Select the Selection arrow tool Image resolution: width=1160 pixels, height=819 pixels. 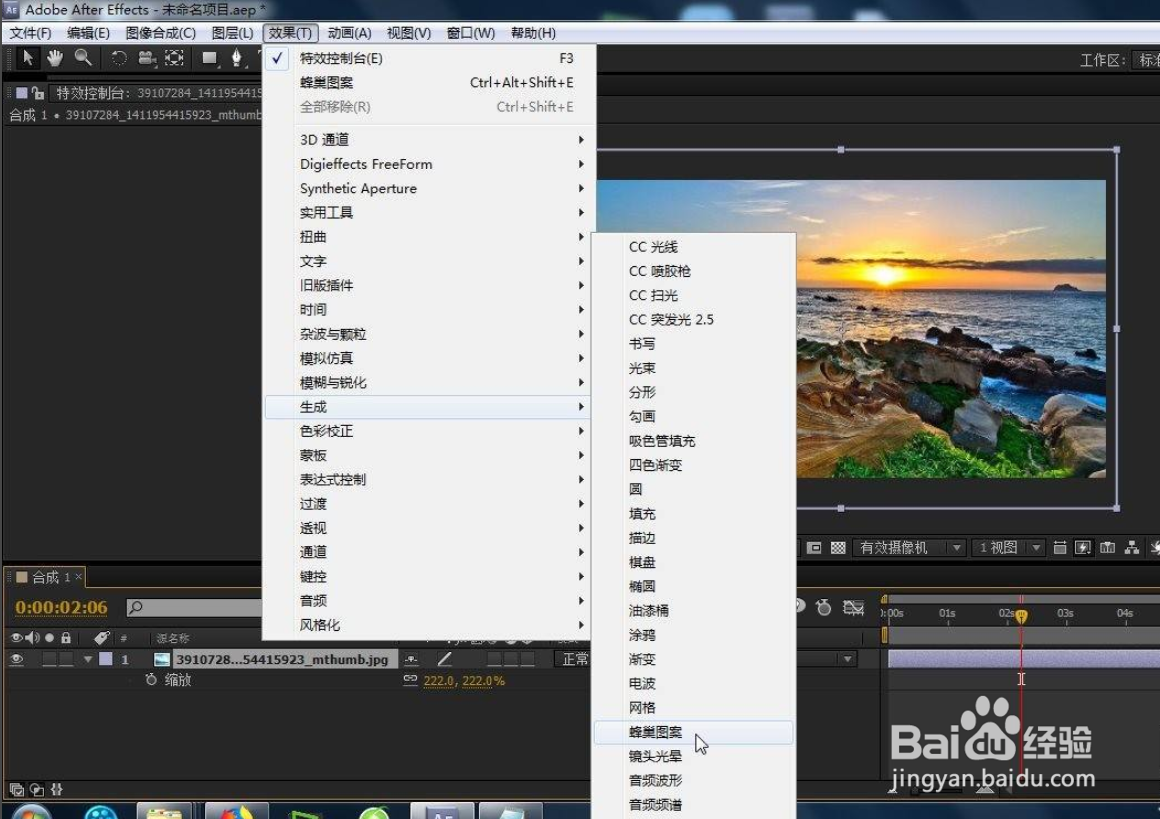click(x=28, y=58)
